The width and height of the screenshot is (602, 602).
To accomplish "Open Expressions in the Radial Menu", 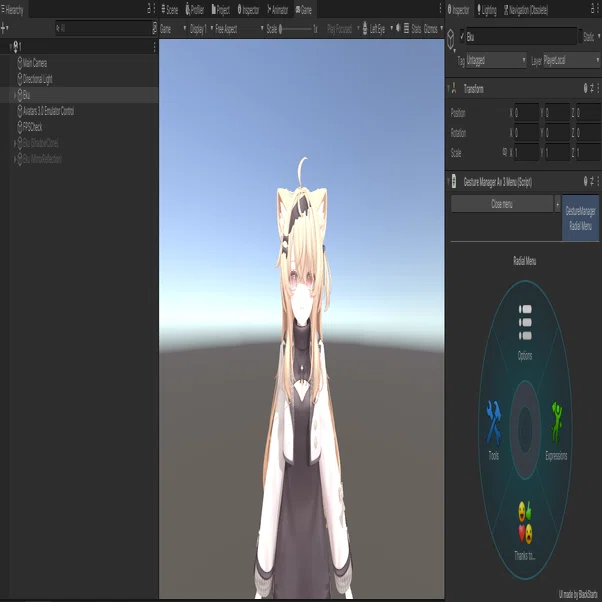I will [556, 430].
